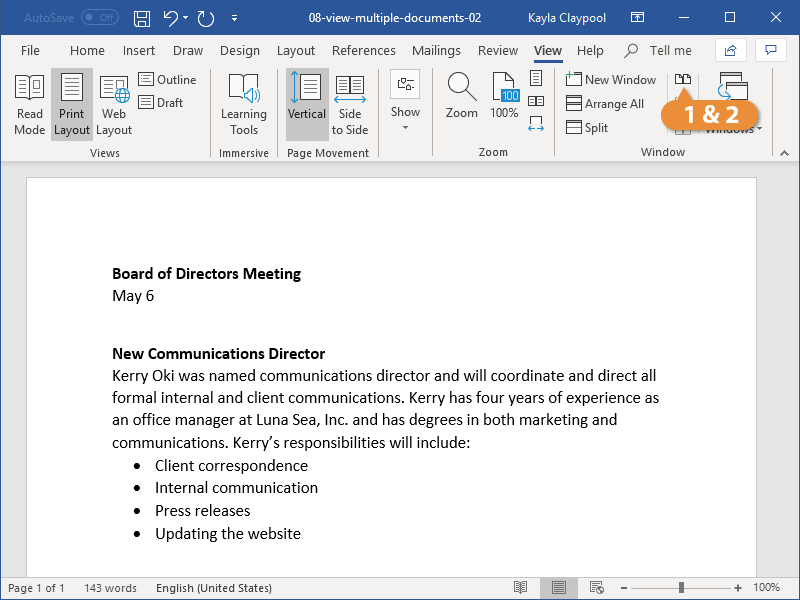The width and height of the screenshot is (800, 600).
Task: Open the Layout ribbon tab
Action: pos(295,51)
